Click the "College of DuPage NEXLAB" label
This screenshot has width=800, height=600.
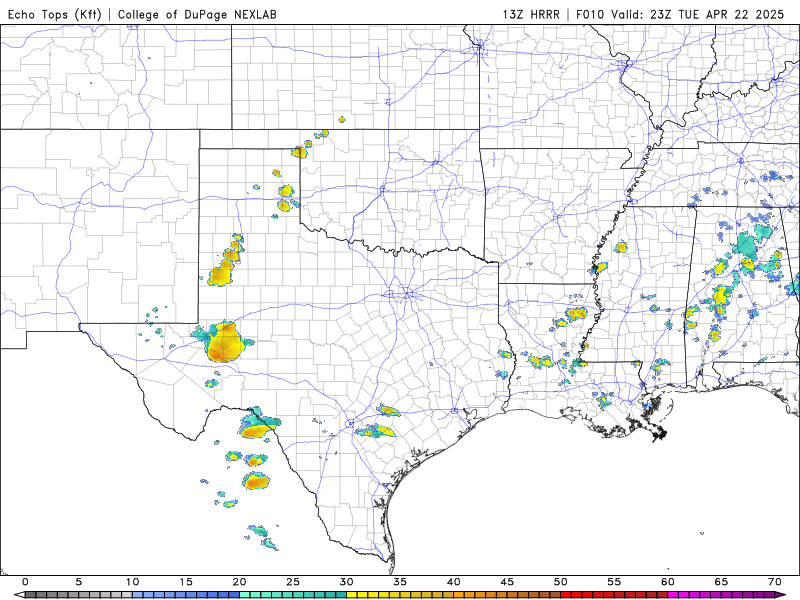(197, 14)
